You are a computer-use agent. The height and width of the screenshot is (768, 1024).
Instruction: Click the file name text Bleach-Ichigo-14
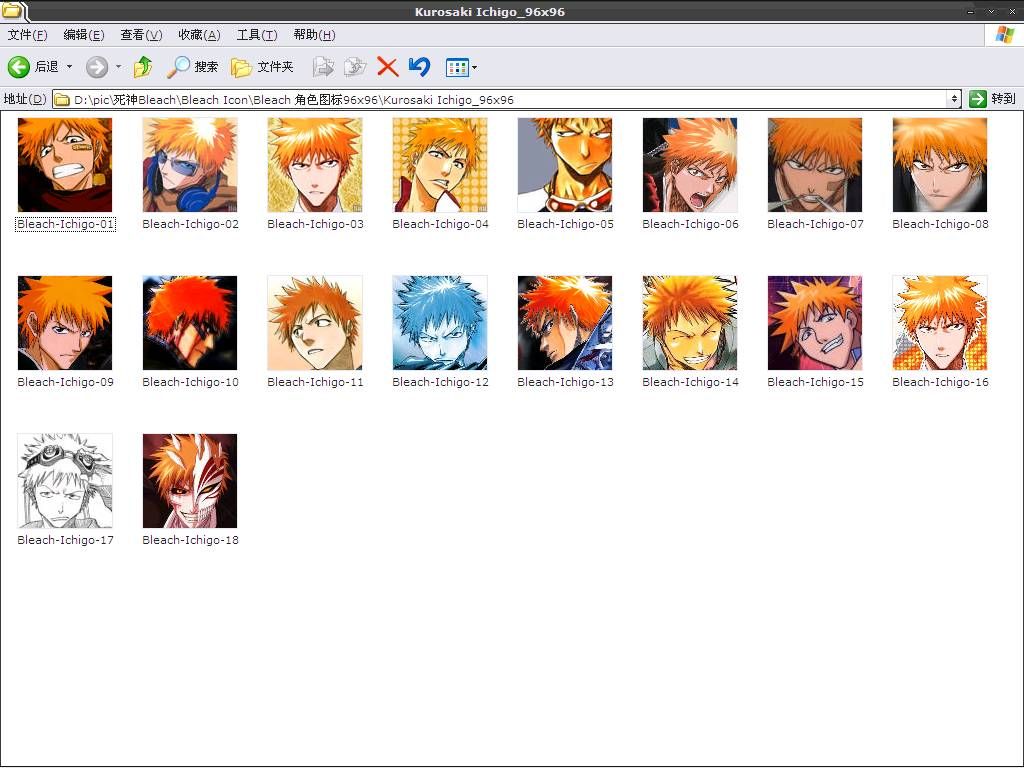(690, 382)
